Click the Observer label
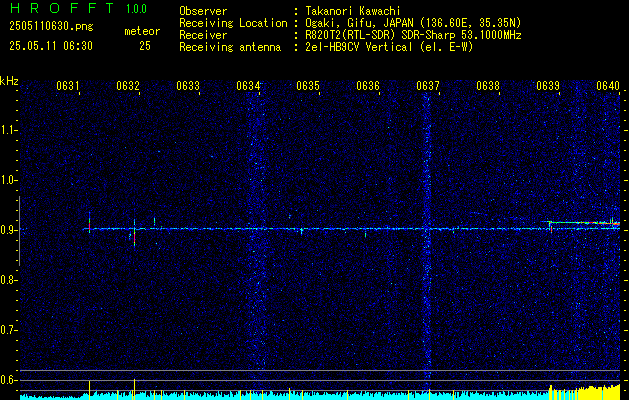The height and width of the screenshot is (400, 629). (203, 11)
